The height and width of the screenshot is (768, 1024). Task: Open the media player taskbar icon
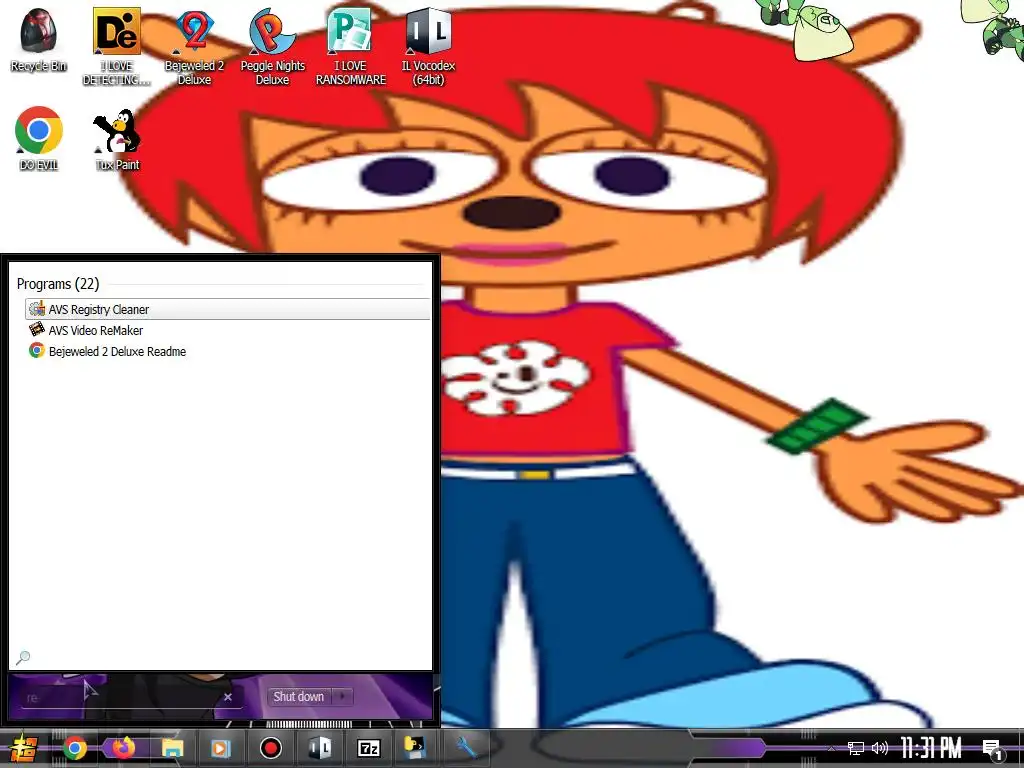pyautogui.click(x=221, y=748)
